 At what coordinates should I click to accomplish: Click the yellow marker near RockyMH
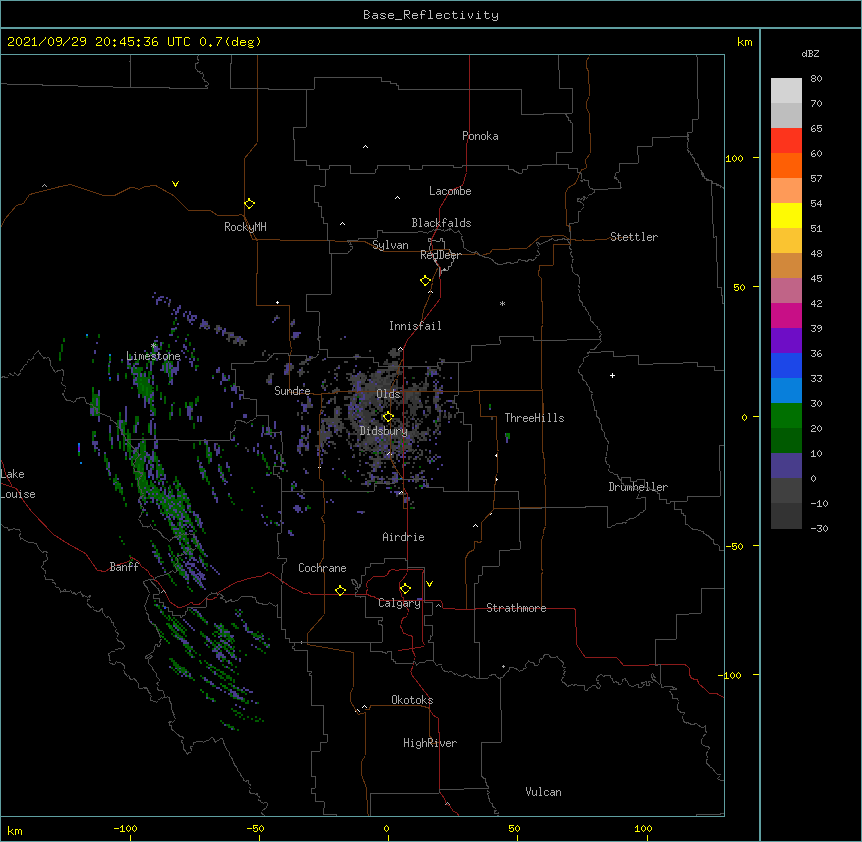(x=249, y=204)
